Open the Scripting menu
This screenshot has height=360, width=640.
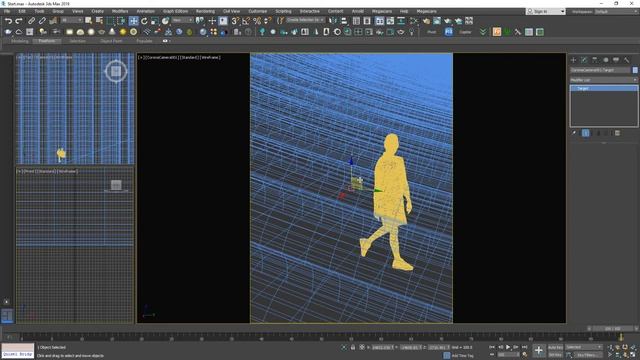tap(283, 11)
